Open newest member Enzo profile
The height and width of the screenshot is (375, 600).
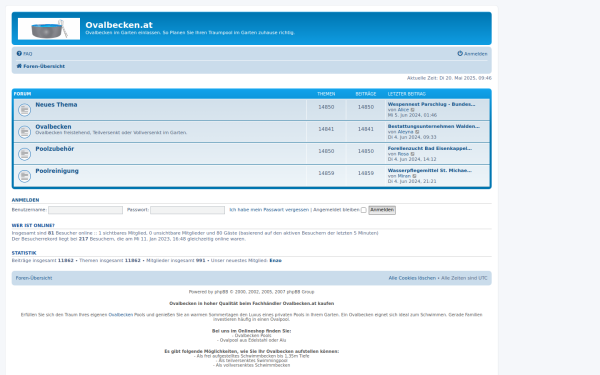coord(276,261)
